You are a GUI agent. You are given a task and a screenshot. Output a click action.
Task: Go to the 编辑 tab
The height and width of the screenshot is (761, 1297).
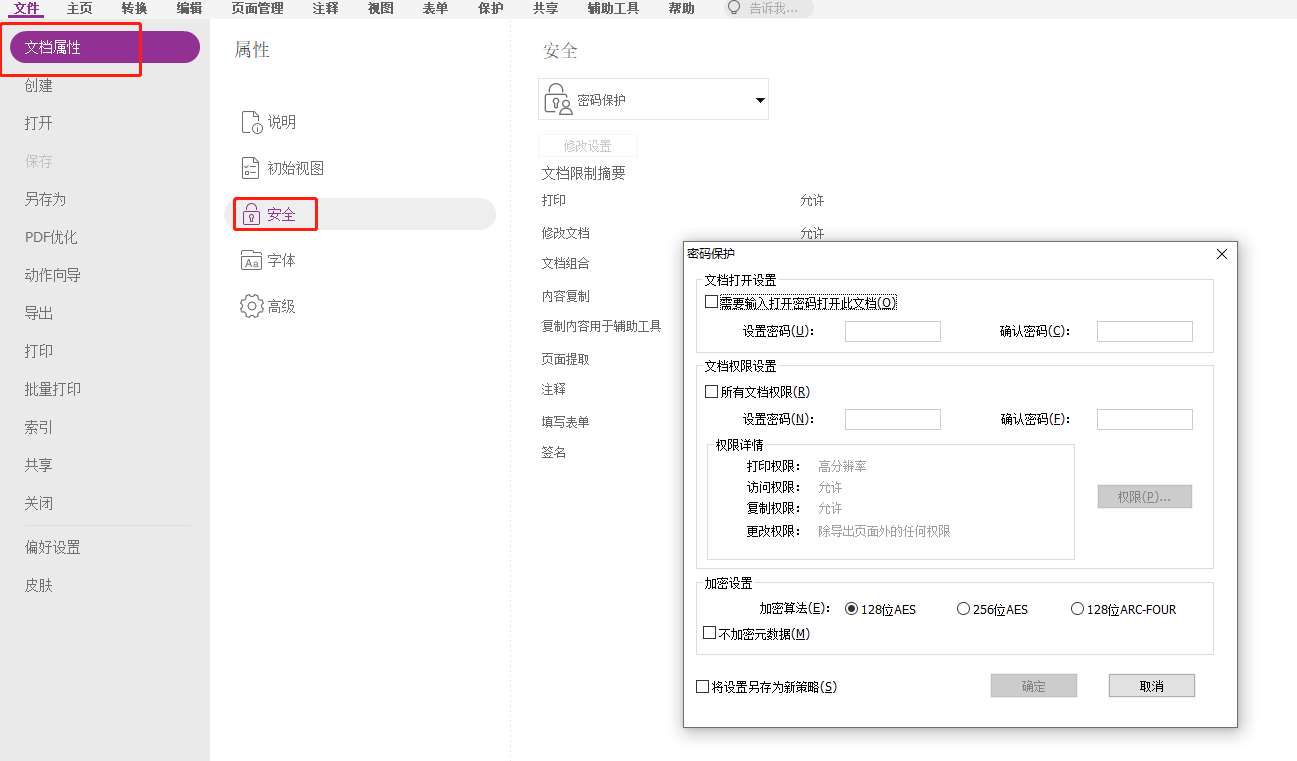[x=189, y=8]
